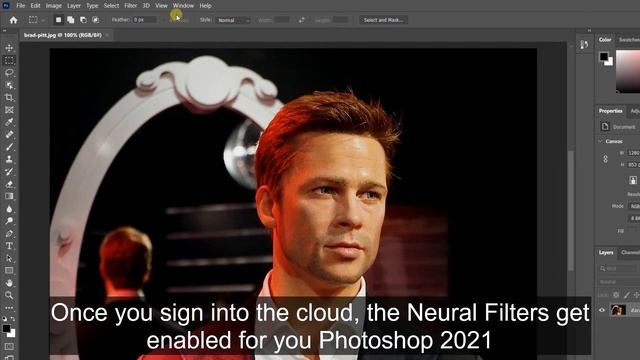Toggle Quick Mask mode icon
This screenshot has height=360, width=640.
9,347
